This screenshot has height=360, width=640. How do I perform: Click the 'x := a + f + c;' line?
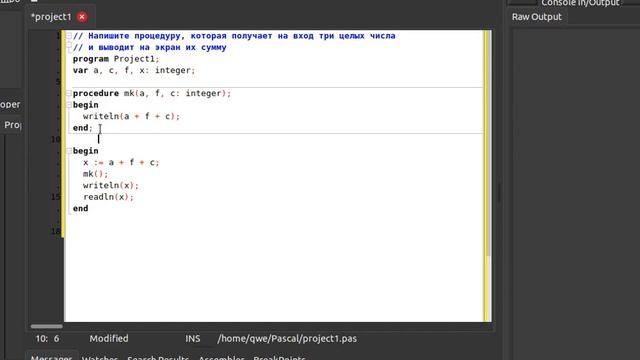click(121, 162)
